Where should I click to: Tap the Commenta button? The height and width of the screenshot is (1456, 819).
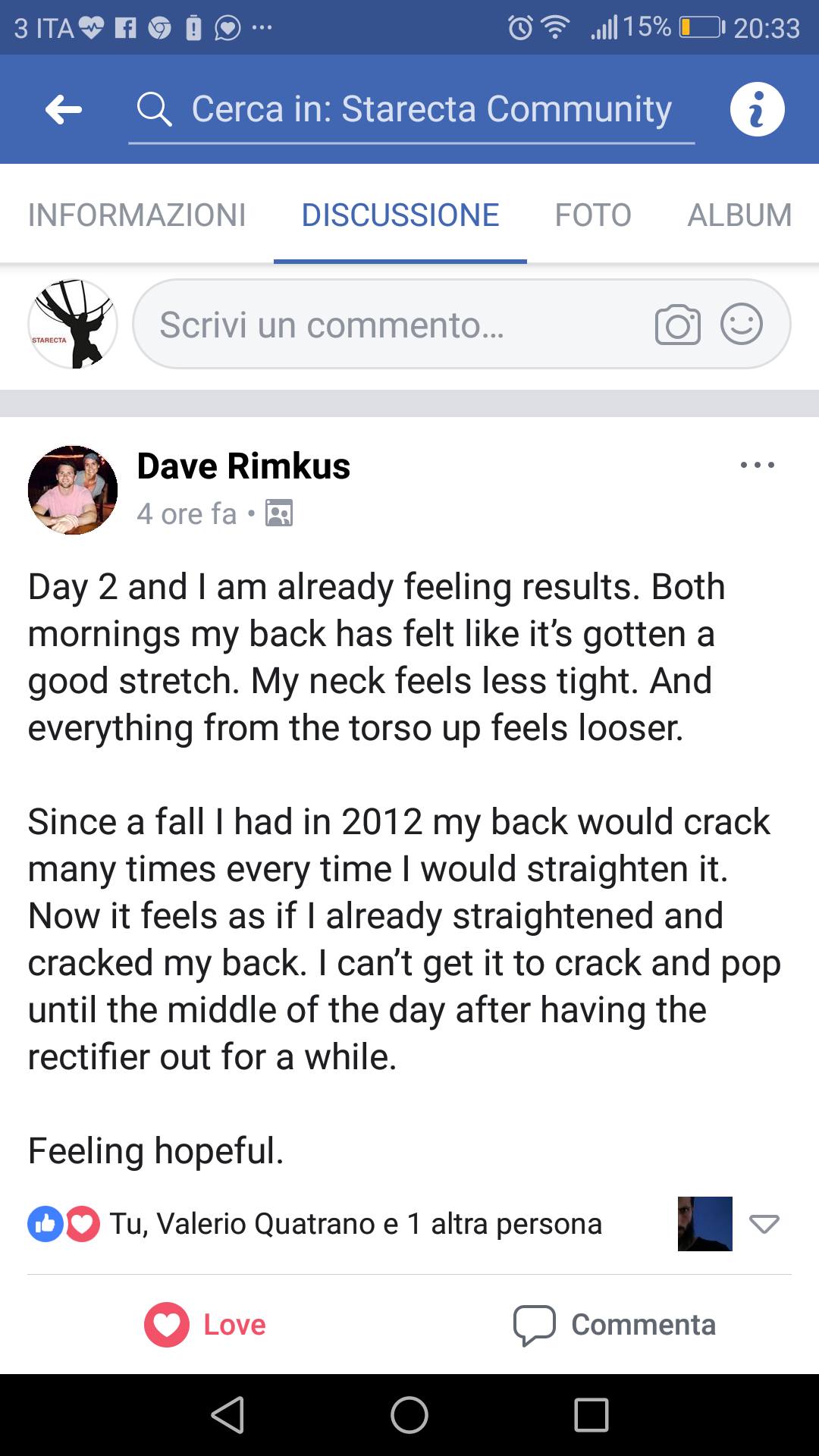615,1325
